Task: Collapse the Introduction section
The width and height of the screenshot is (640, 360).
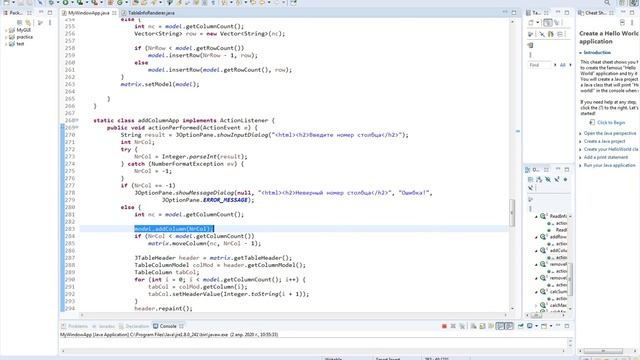Action: (580, 53)
